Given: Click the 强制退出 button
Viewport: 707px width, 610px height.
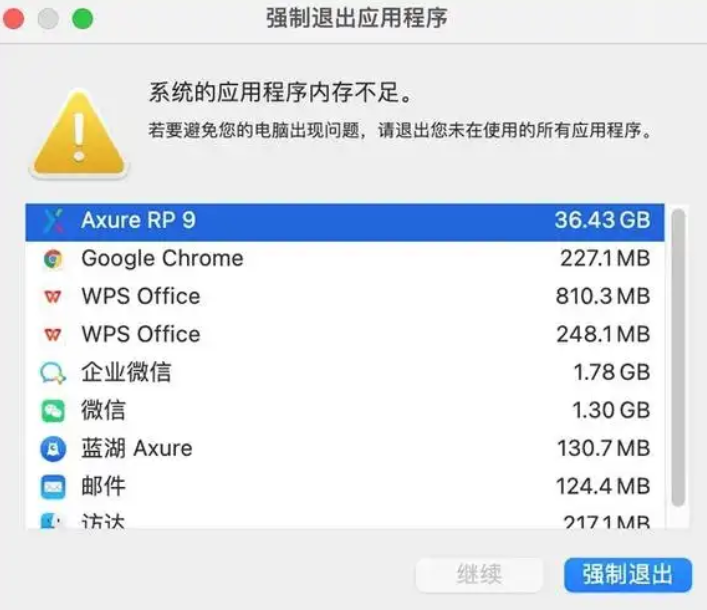Looking at the screenshot, I should coord(628,575).
